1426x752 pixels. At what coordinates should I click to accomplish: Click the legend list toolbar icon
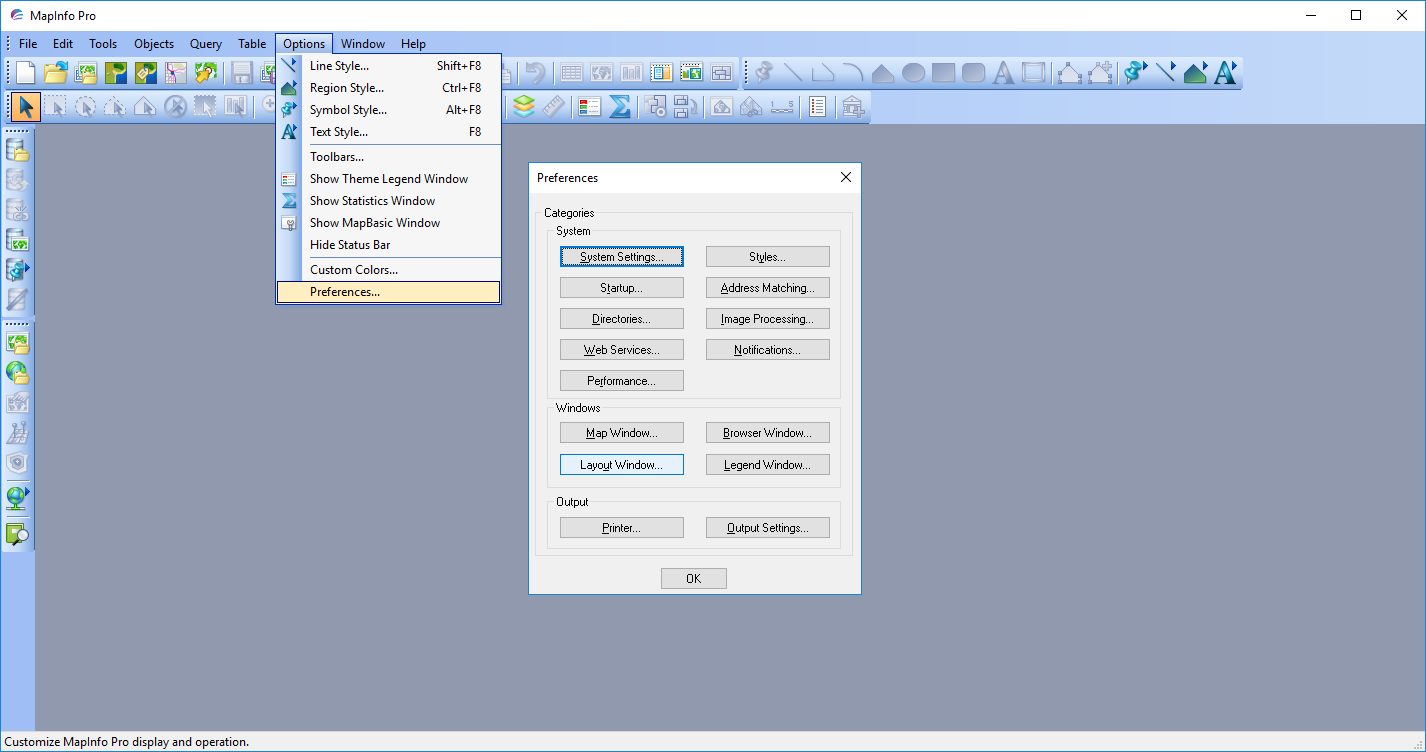pyautogui.click(x=590, y=106)
